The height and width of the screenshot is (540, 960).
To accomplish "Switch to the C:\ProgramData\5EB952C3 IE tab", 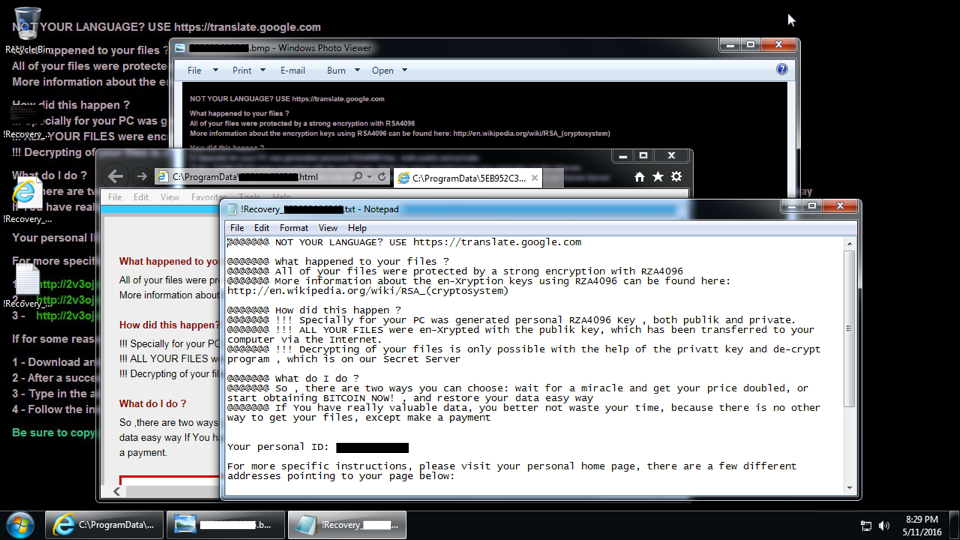I will [x=460, y=178].
